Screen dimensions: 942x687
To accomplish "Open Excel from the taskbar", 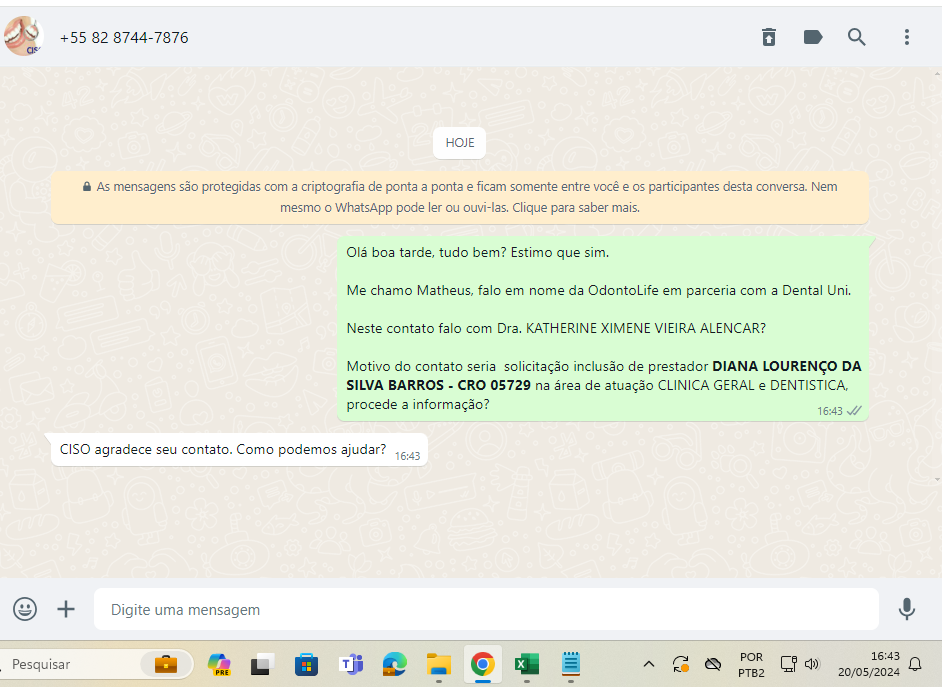I will [x=527, y=664].
